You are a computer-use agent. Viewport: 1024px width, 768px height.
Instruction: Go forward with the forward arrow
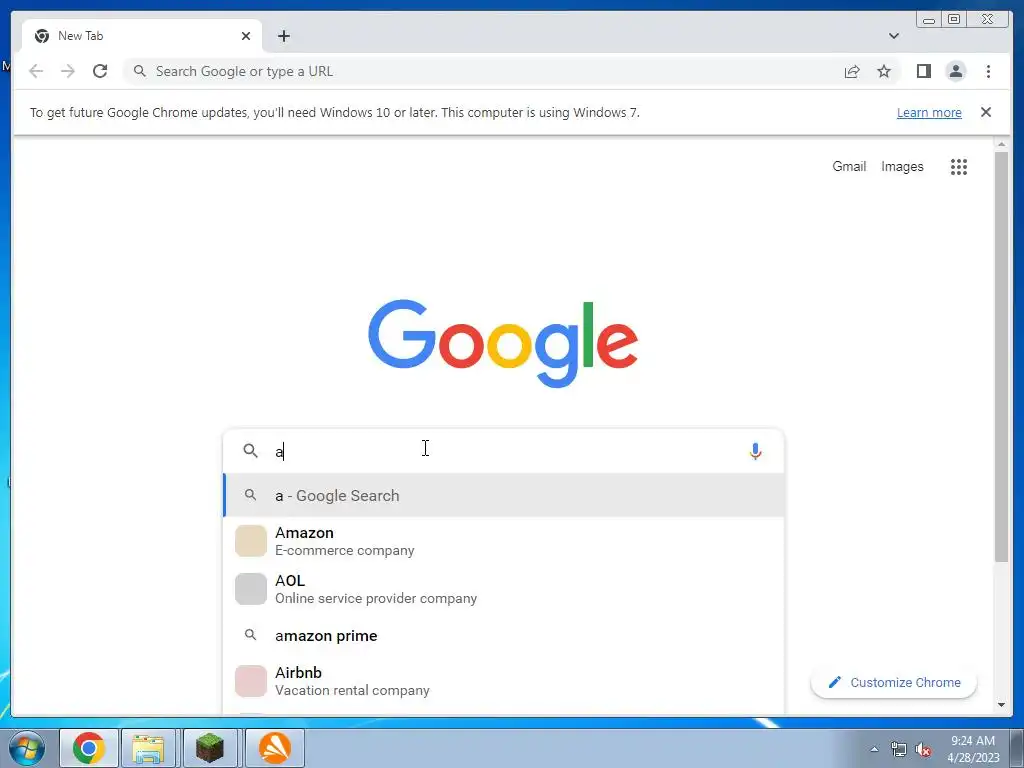[68, 71]
